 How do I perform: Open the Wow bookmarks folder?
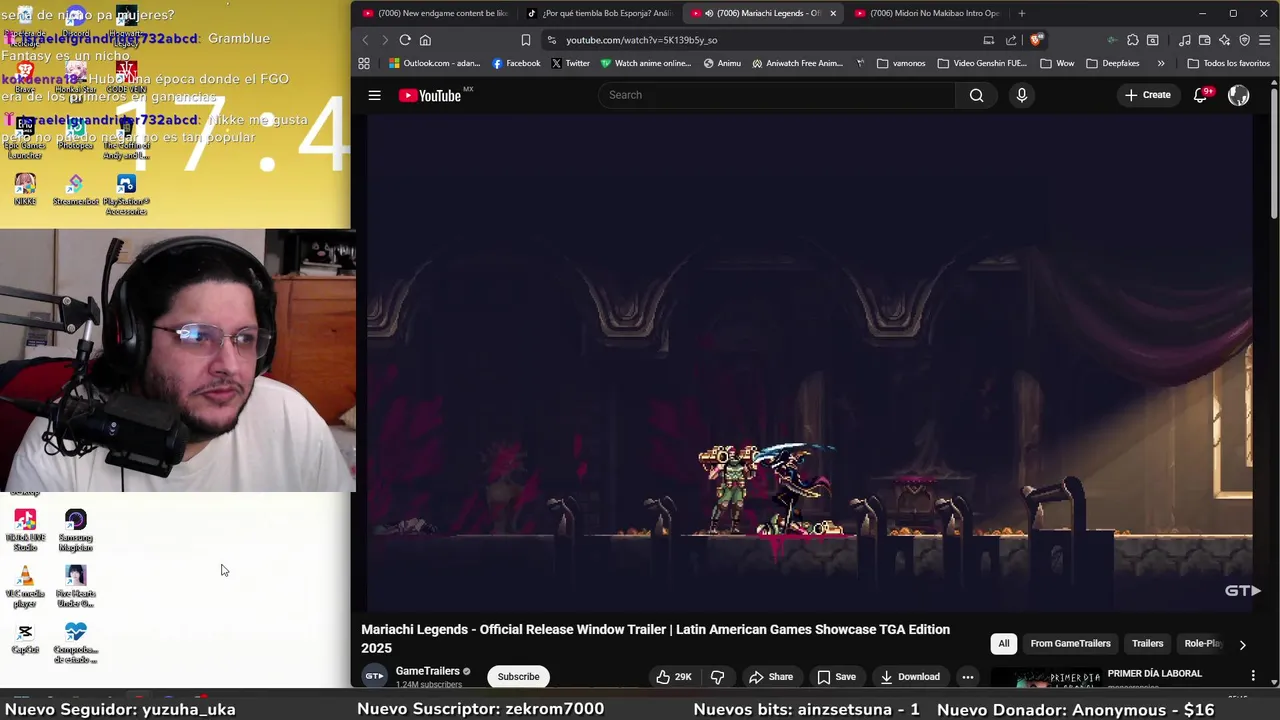pos(1057,63)
